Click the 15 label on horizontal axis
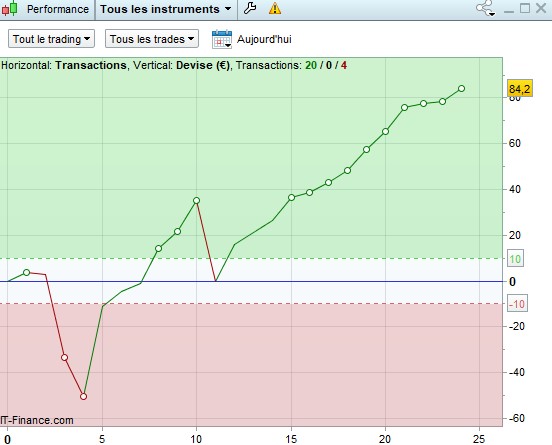 tap(291, 439)
